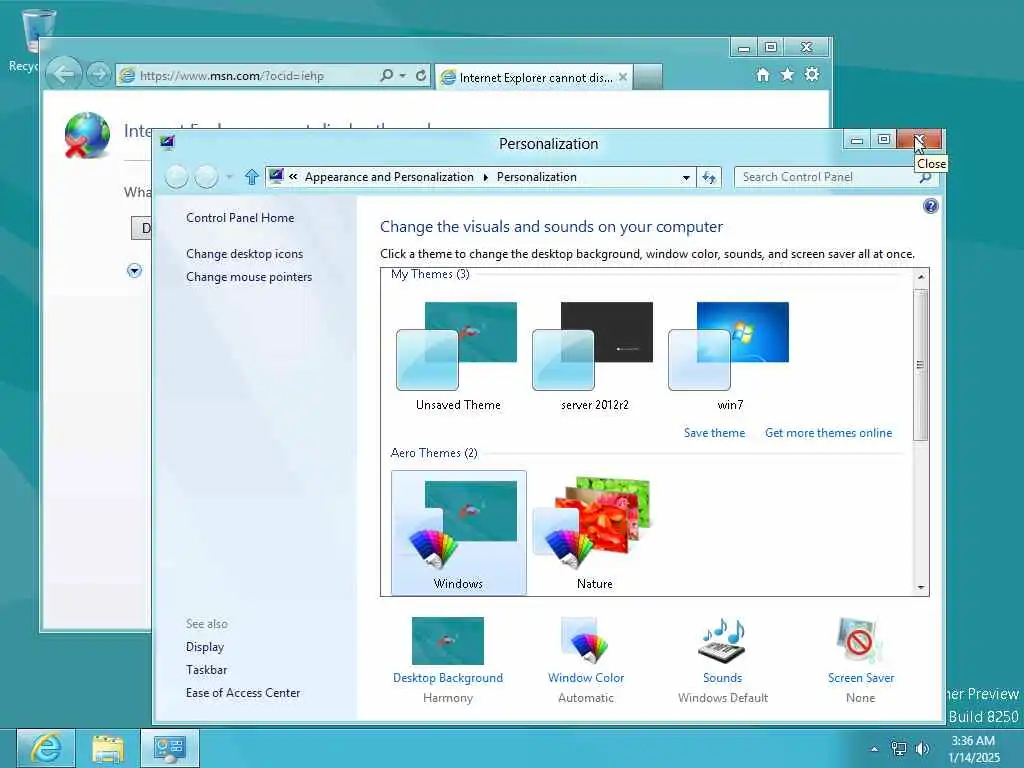This screenshot has height=768, width=1024.
Task: Click the Forward button in Personalization window
Action: (206, 177)
